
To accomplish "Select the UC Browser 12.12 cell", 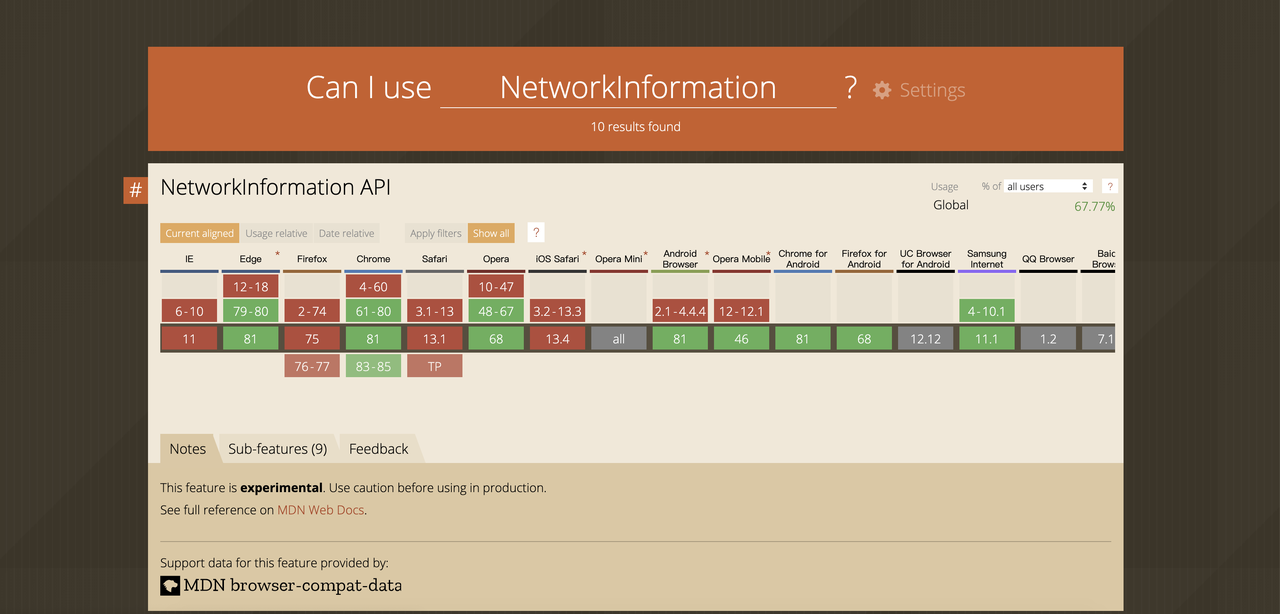I will pos(925,339).
